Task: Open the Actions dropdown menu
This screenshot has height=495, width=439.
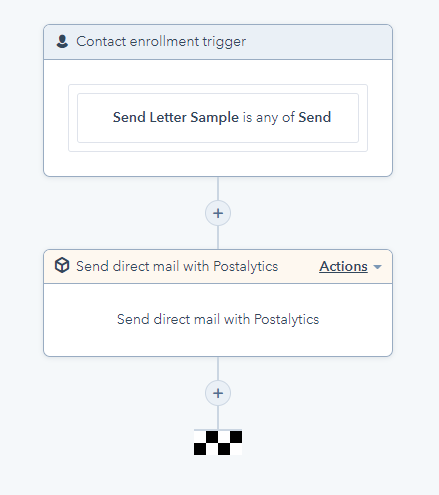Action: point(350,266)
